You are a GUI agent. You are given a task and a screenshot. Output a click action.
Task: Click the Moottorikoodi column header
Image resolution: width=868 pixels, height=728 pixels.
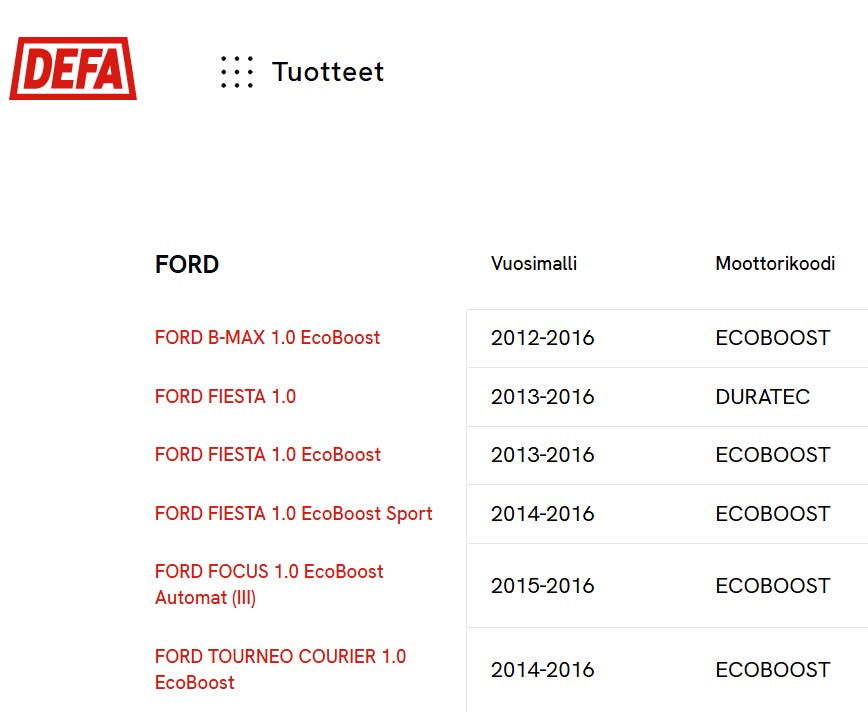tap(775, 264)
